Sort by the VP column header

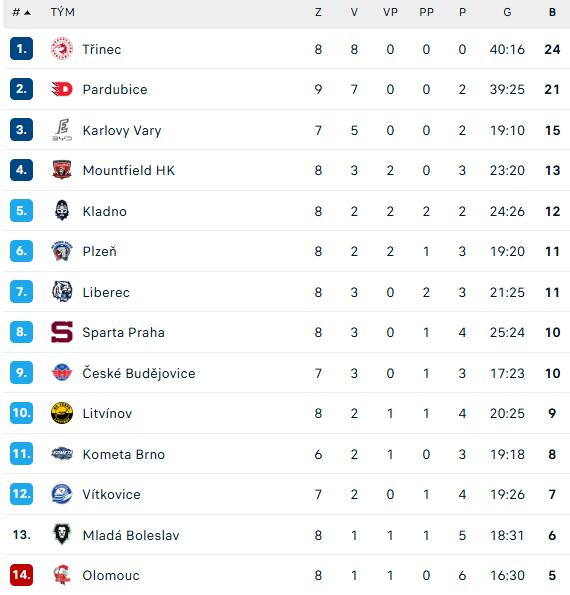tap(390, 12)
